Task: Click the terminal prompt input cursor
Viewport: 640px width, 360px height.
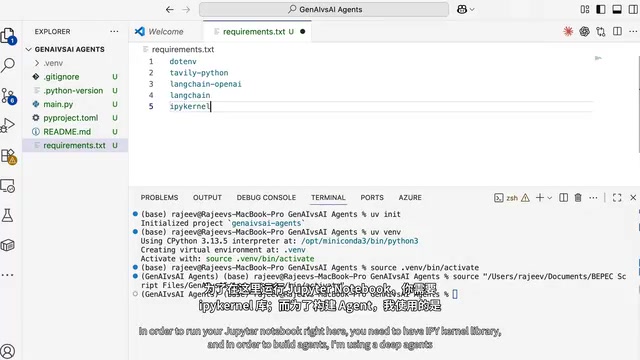Action: (x=455, y=294)
